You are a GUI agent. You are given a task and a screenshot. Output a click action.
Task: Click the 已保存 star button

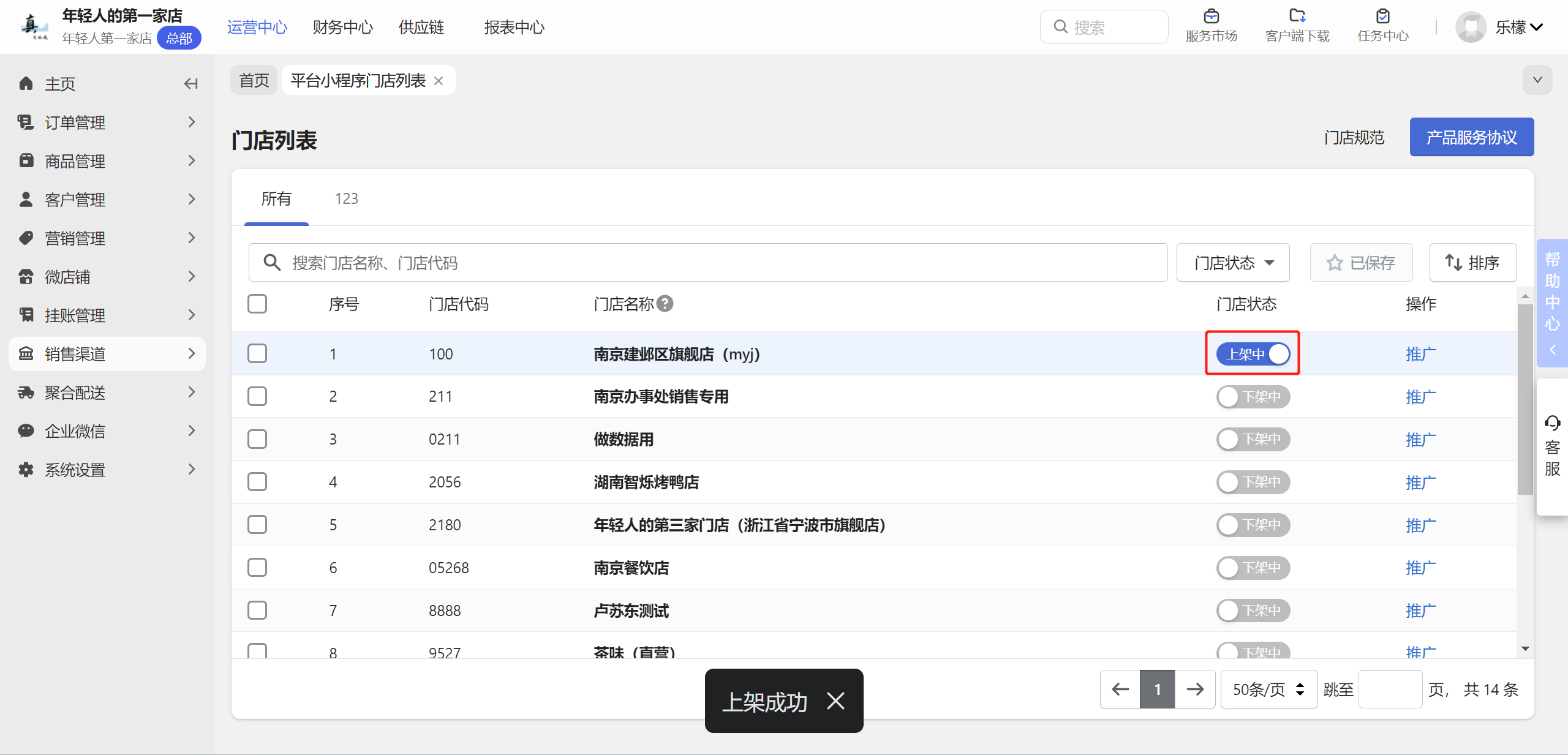[1361, 263]
